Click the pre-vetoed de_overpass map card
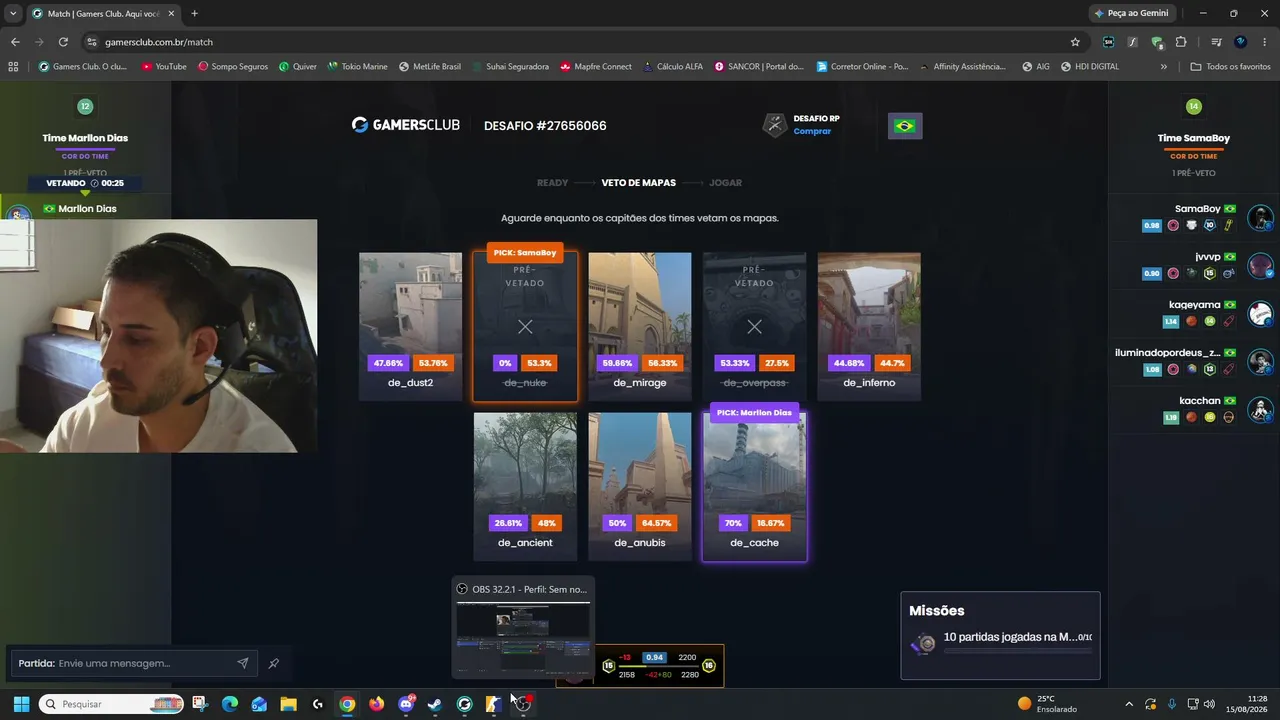Image resolution: width=1280 pixels, height=720 pixels. point(754,326)
